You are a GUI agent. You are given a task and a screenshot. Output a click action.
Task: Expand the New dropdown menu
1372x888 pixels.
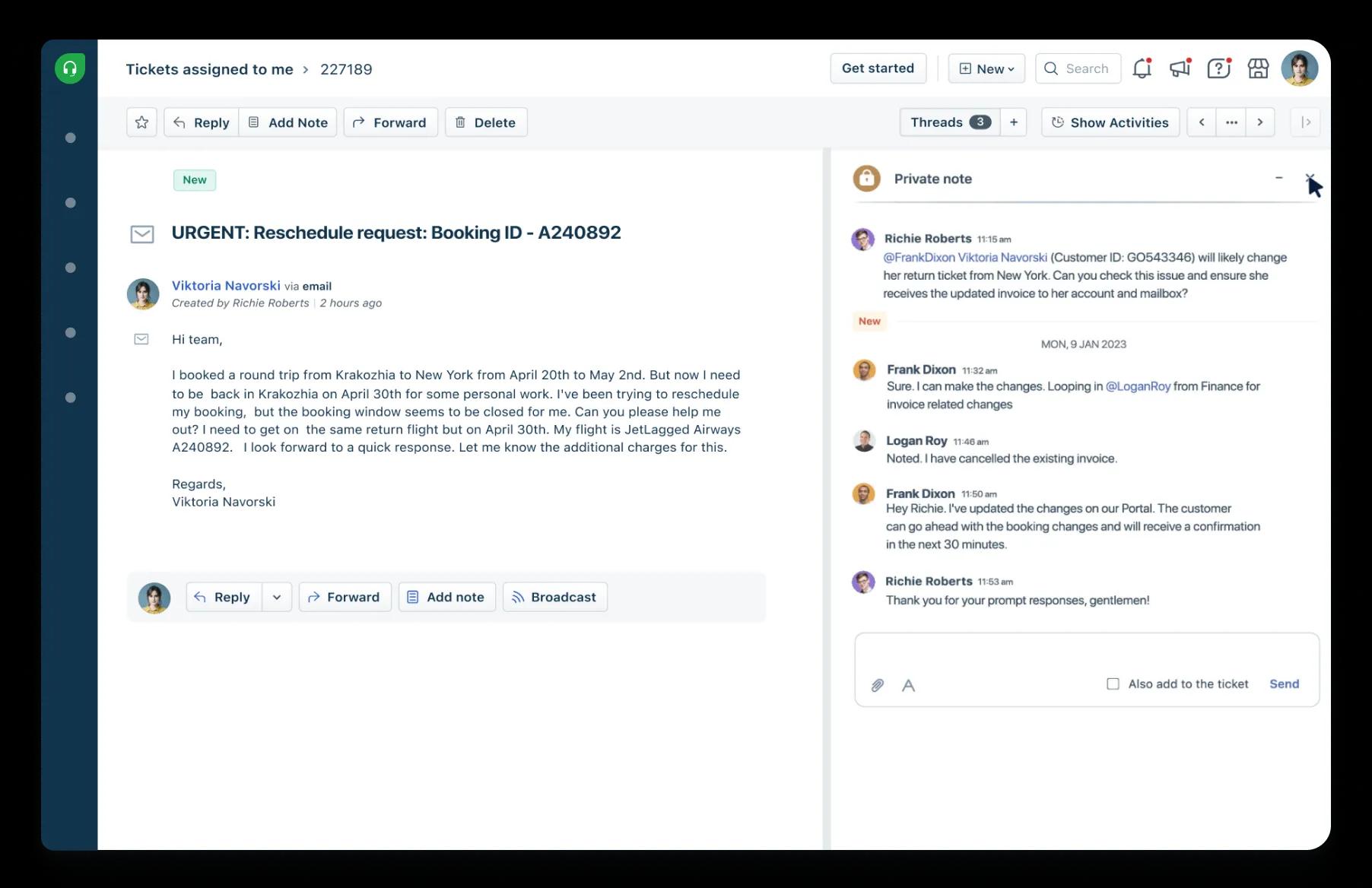(986, 68)
